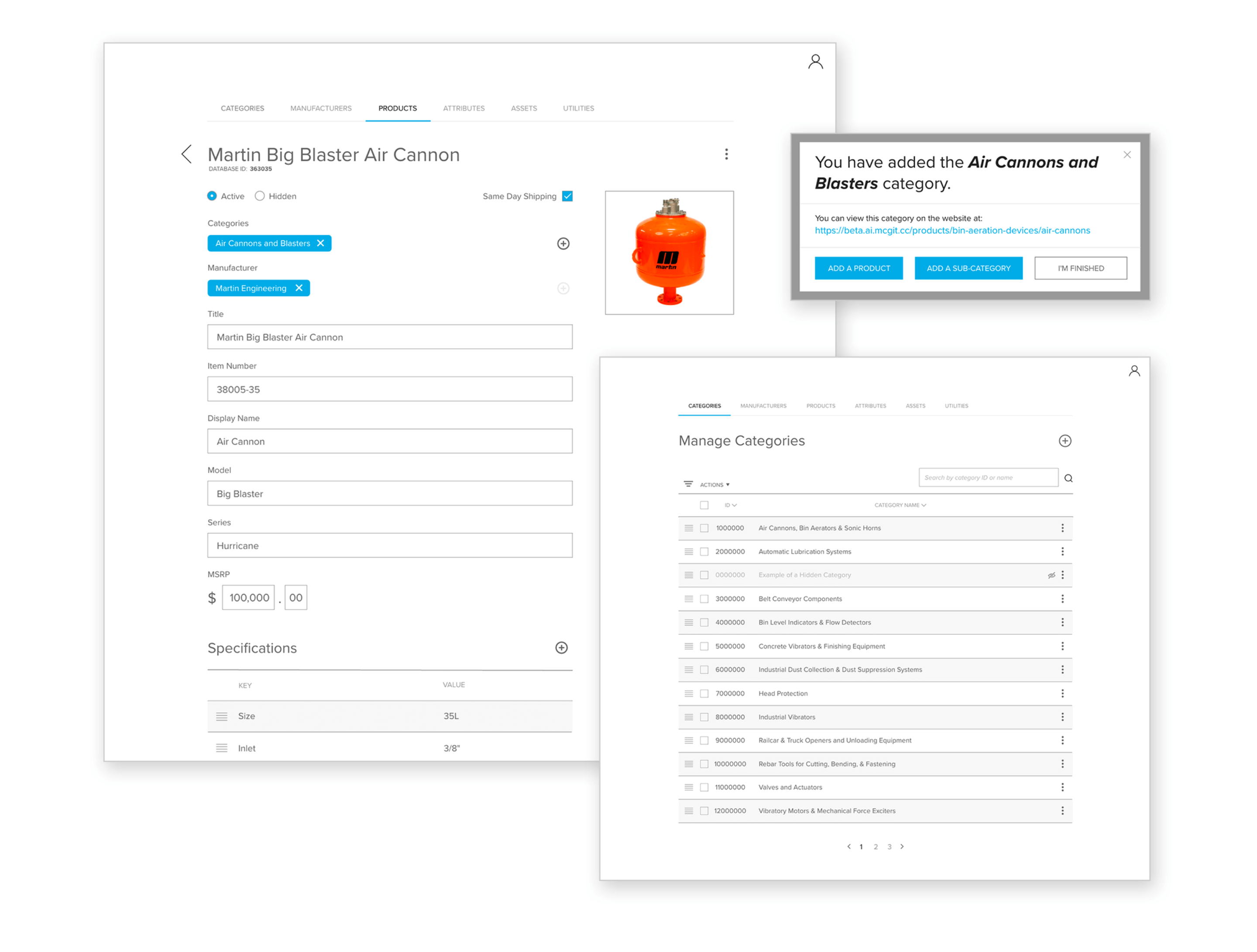Image resolution: width=1257 pixels, height=952 pixels.
Task: Select the Active radio button
Action: click(212, 196)
